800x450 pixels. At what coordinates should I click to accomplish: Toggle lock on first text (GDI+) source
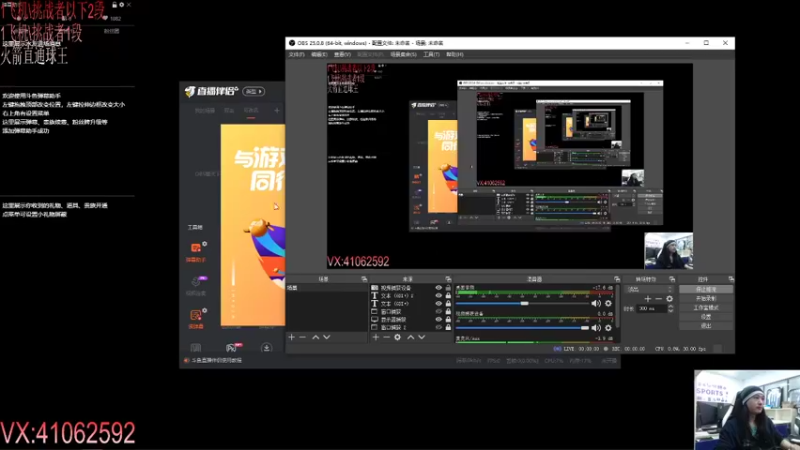pos(448,295)
